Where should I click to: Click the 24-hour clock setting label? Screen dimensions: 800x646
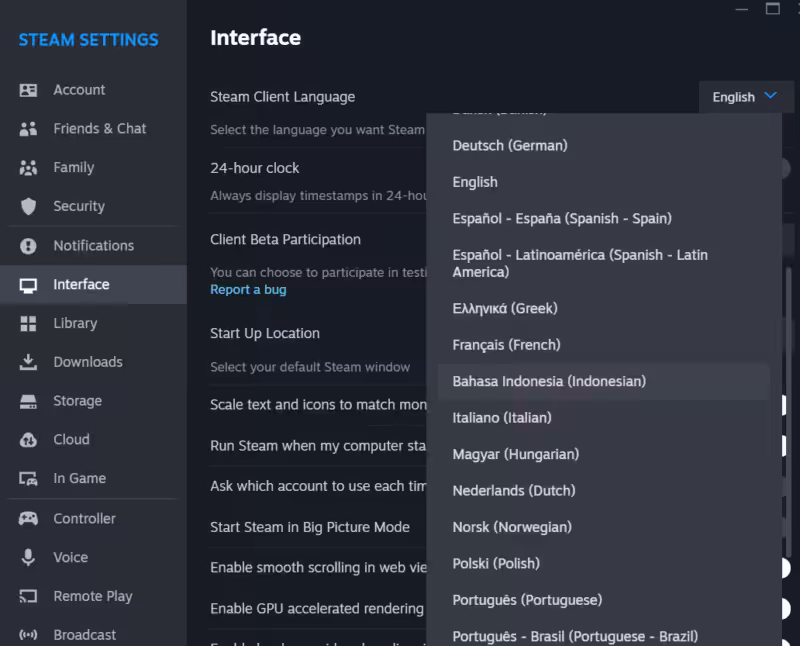(x=255, y=168)
